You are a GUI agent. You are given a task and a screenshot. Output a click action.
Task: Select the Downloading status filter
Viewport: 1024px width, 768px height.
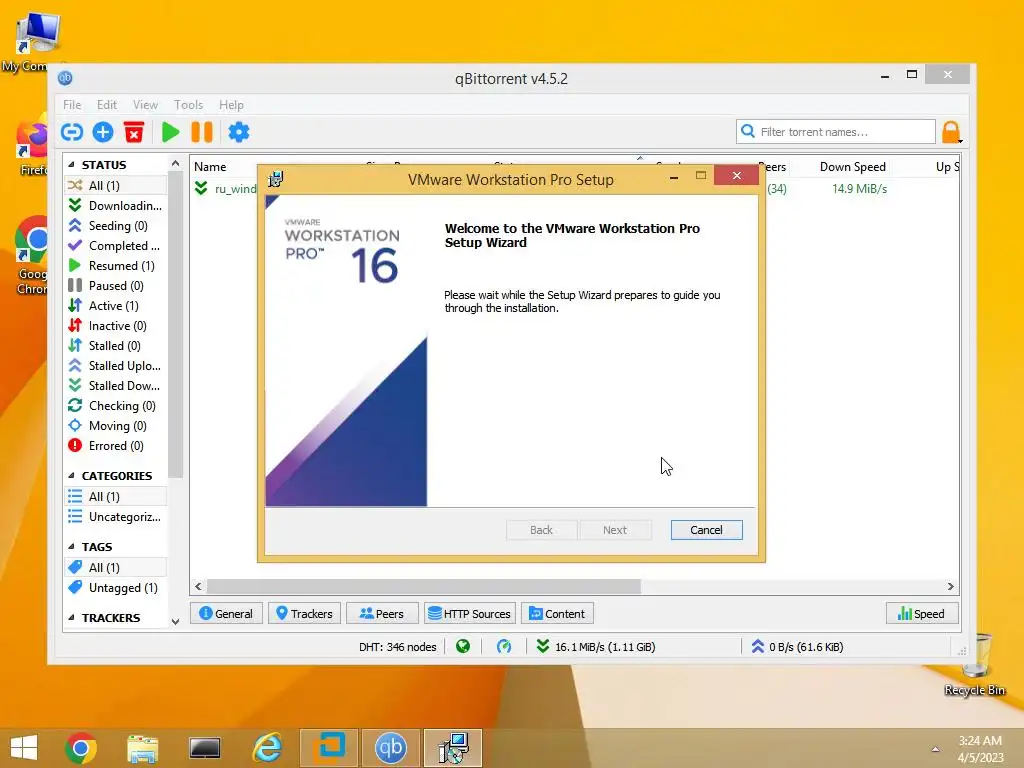point(115,206)
